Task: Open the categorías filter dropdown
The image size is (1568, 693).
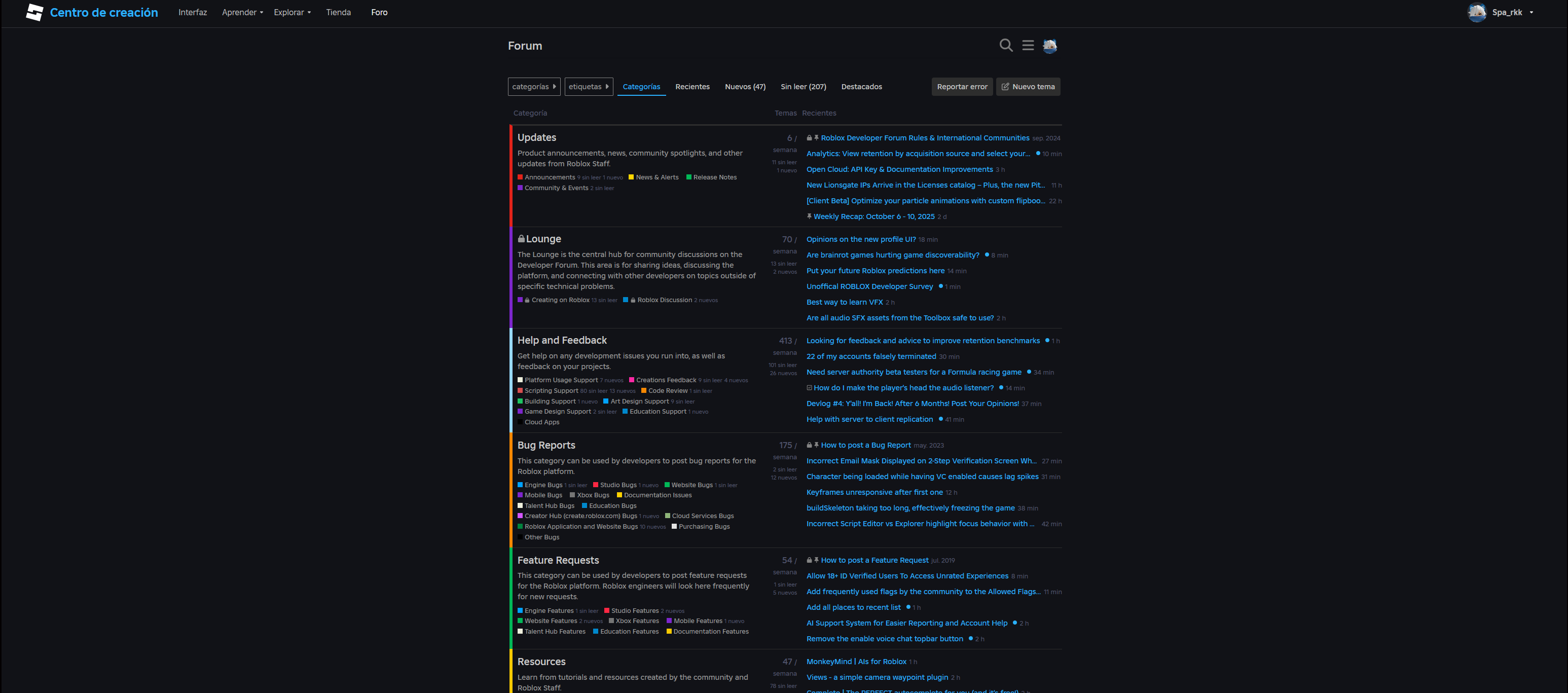Action: tap(534, 87)
